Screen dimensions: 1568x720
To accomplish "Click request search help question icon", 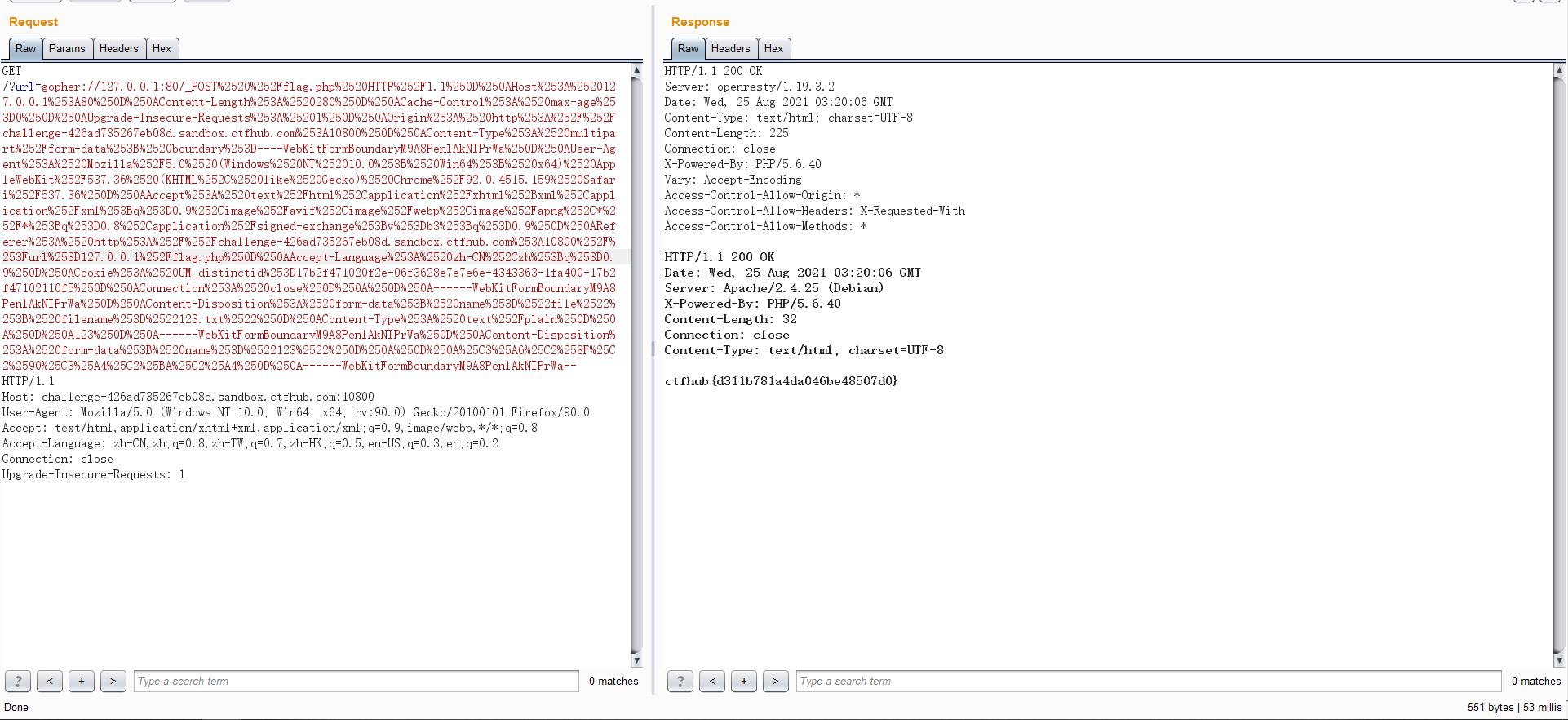I will pyautogui.click(x=18, y=681).
